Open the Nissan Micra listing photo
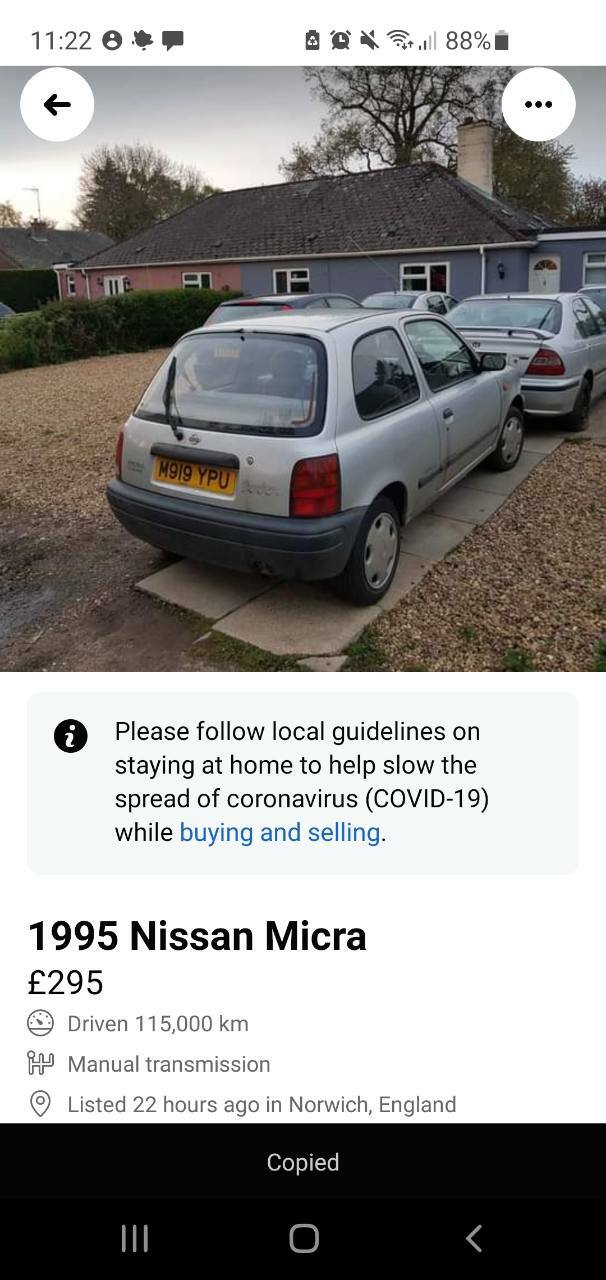This screenshot has width=606, height=1280. point(303,369)
